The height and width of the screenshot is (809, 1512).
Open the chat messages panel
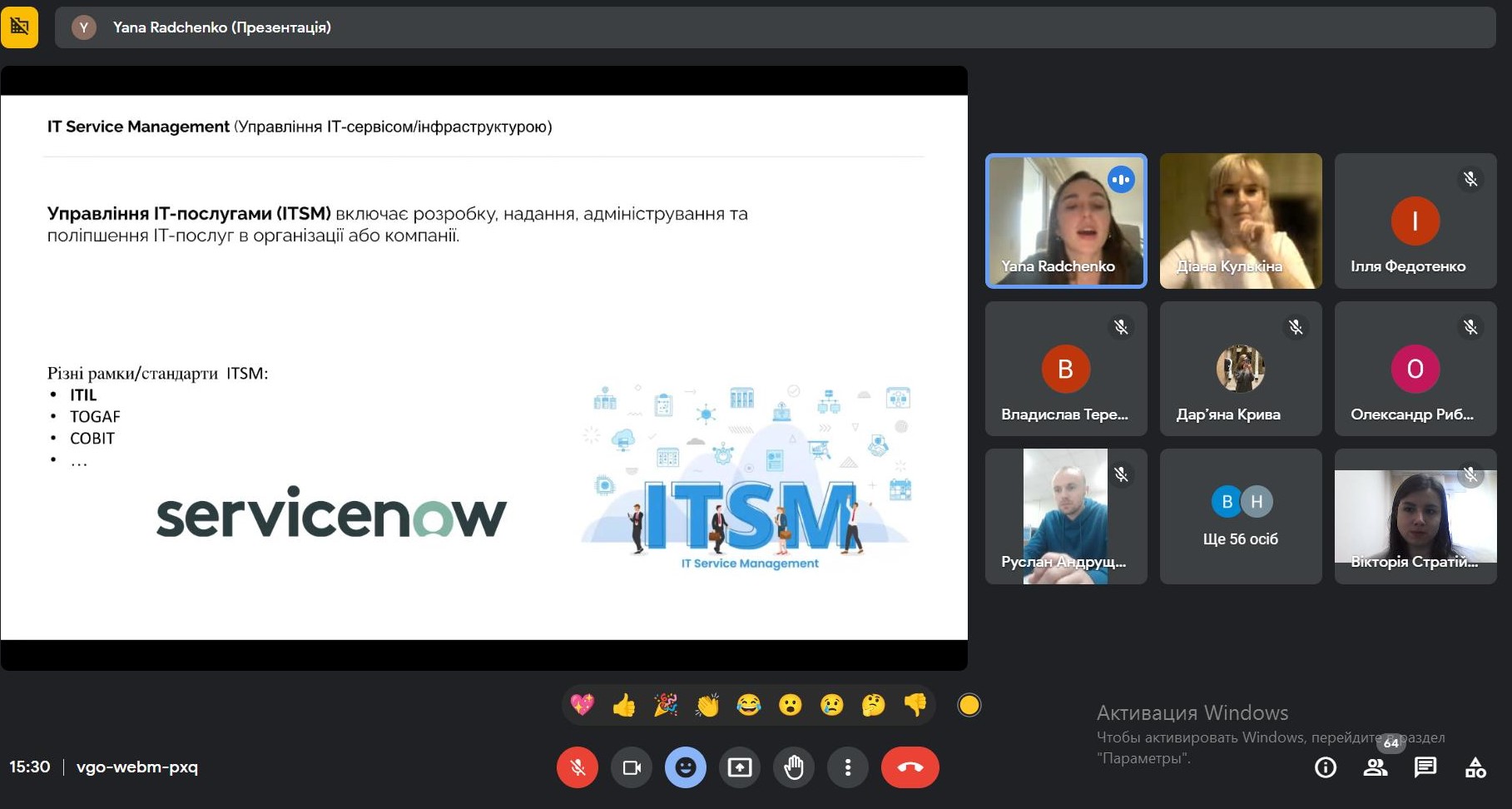click(1425, 767)
